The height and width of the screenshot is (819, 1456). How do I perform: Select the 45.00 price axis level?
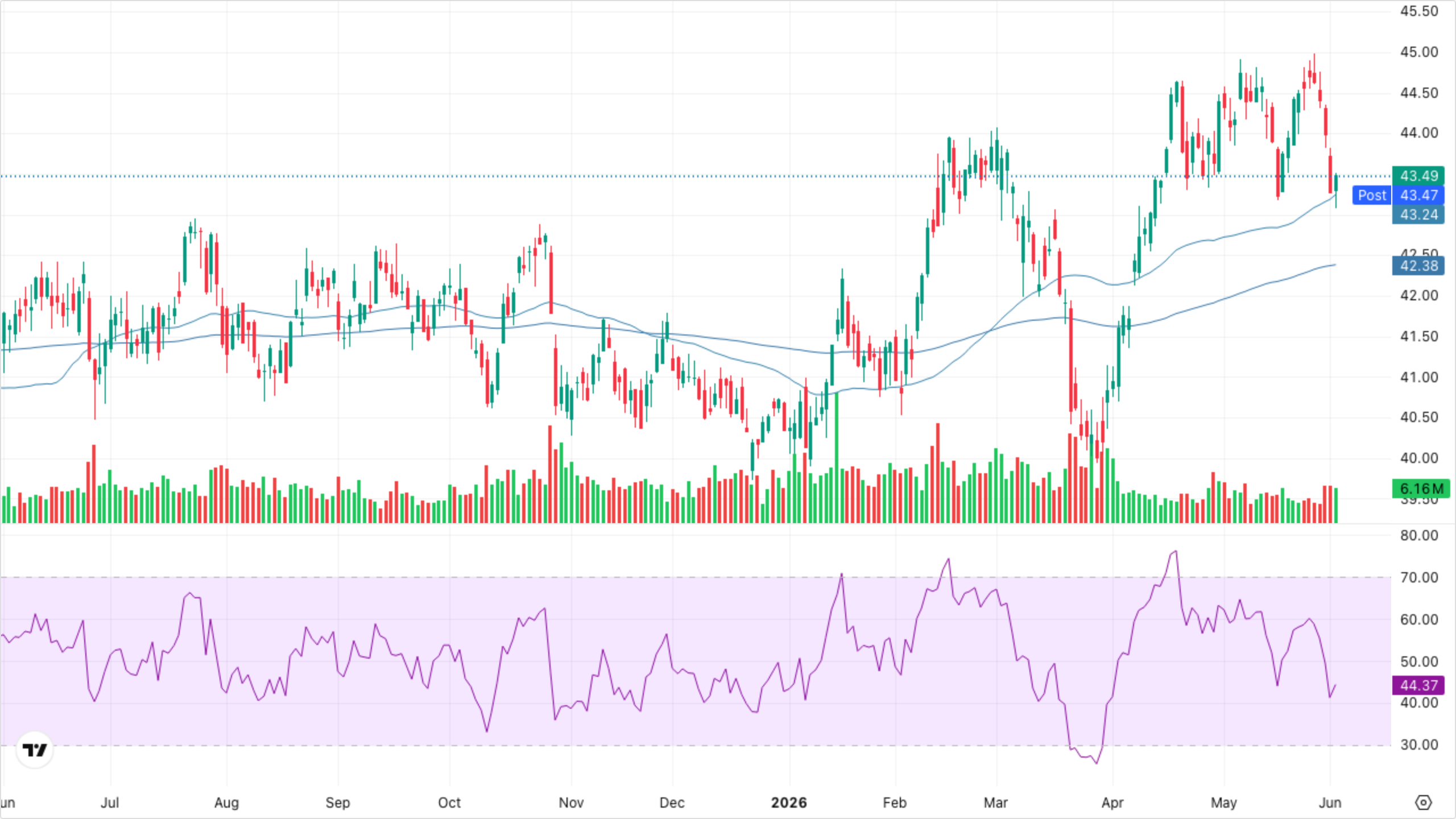tap(1418, 52)
